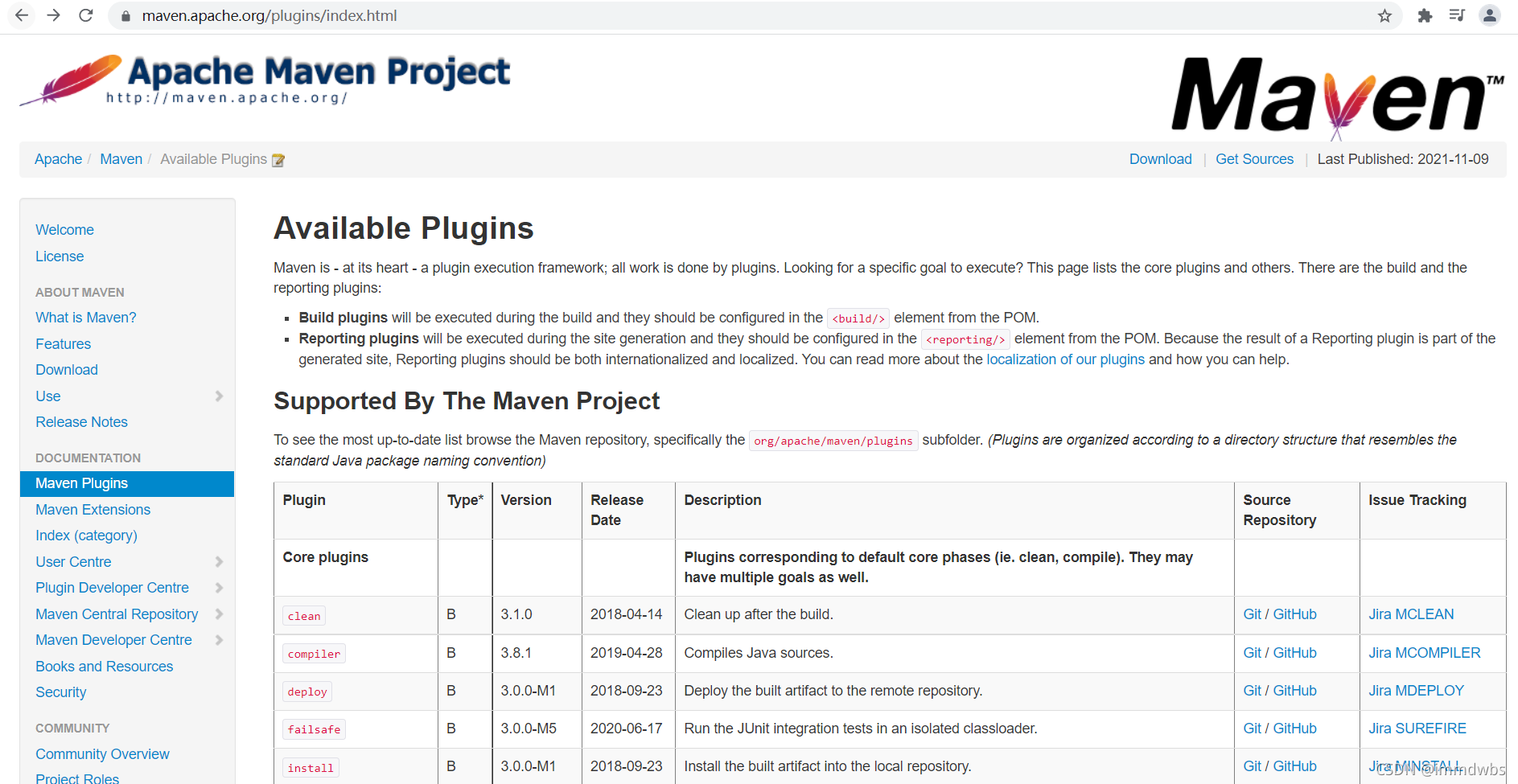Open Release Notes sidebar item
This screenshot has width=1518, height=784.
click(81, 422)
